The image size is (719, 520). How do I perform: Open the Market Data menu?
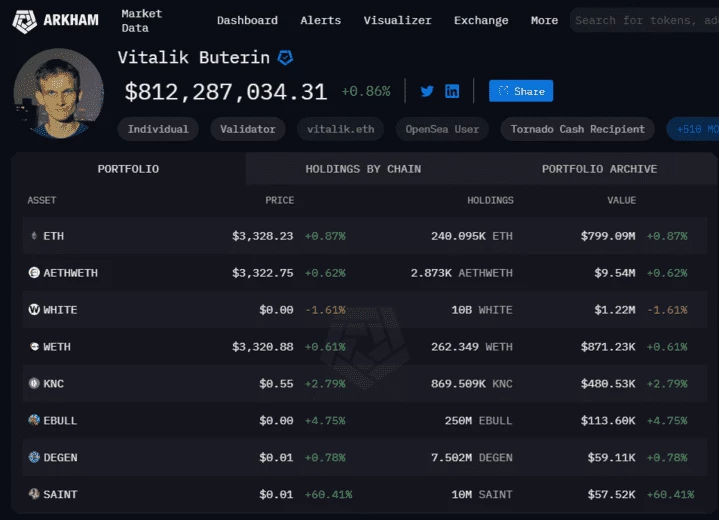pyautogui.click(x=142, y=21)
